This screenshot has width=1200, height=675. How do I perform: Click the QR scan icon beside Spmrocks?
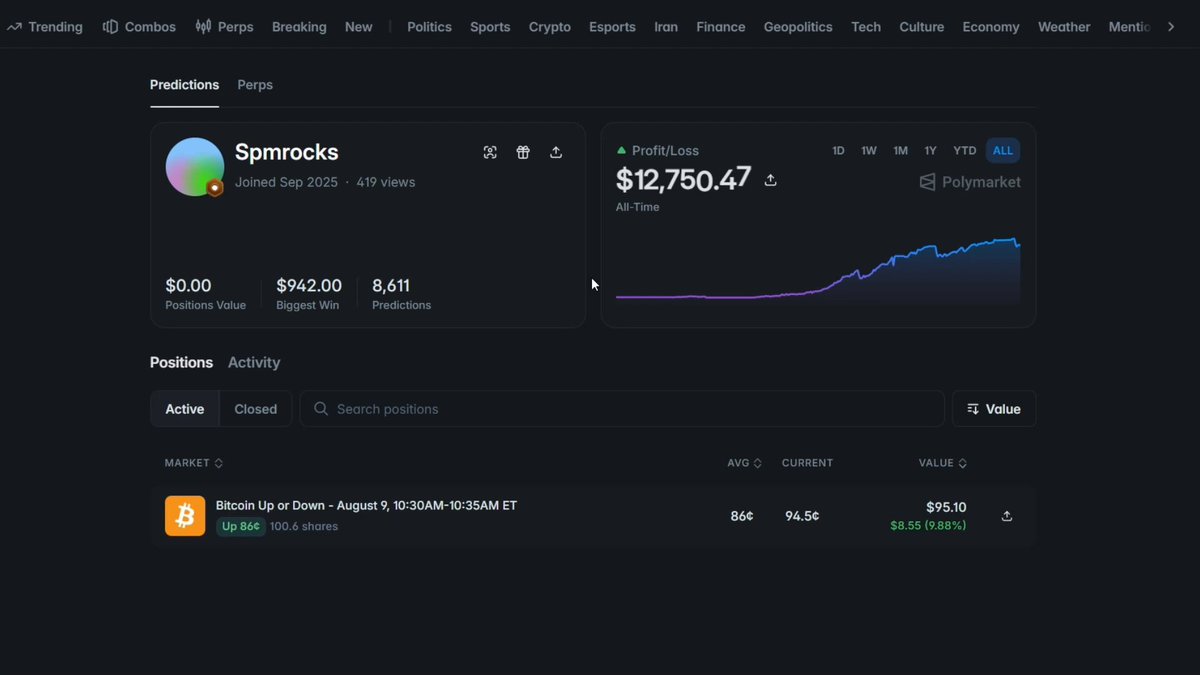pos(490,152)
